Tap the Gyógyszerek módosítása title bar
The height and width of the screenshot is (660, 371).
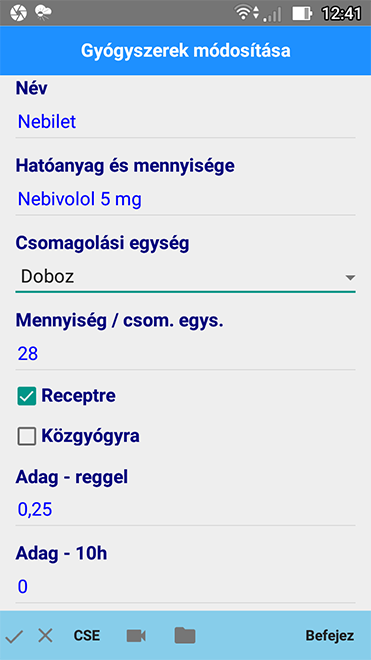(x=185, y=51)
